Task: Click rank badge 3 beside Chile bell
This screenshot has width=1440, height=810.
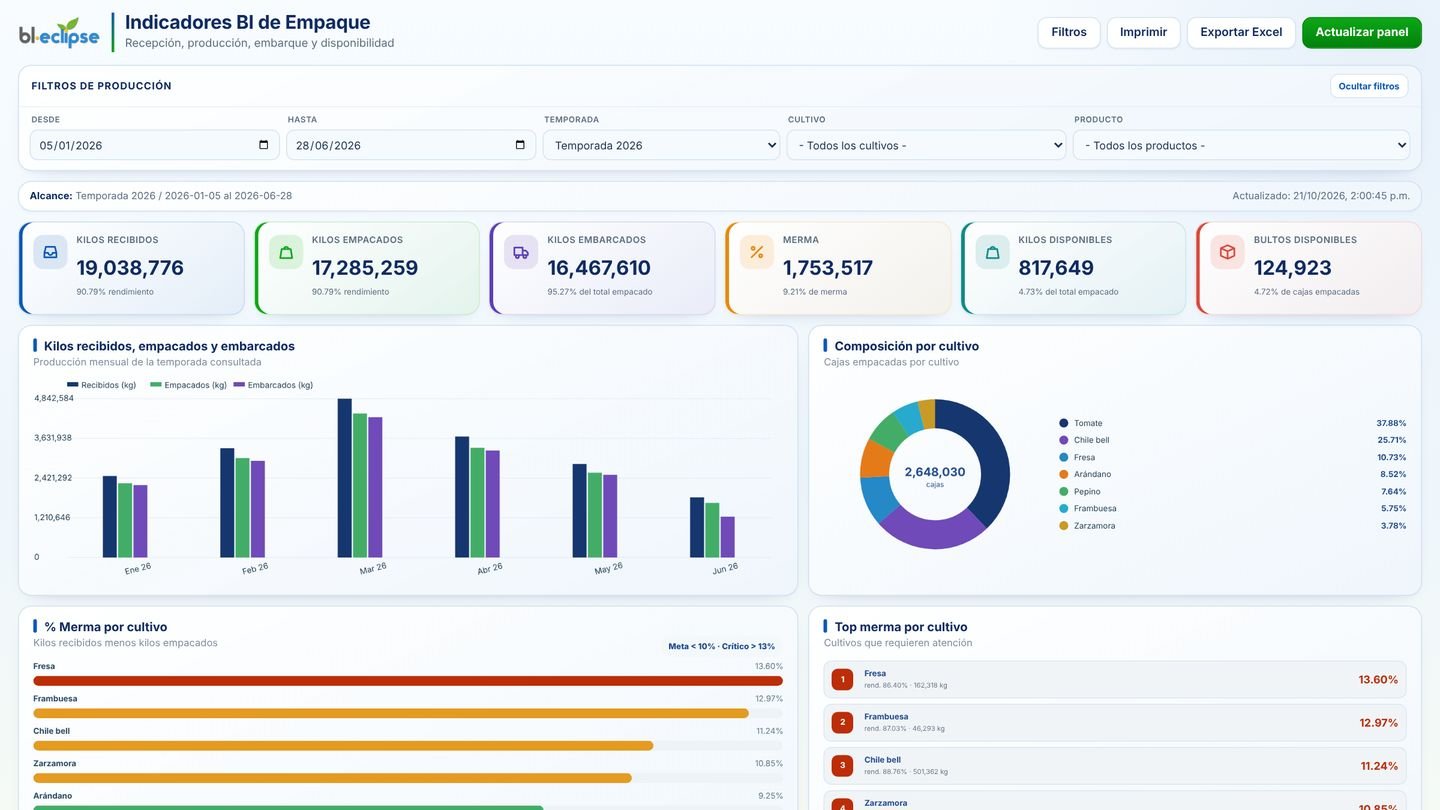Action: click(842, 766)
